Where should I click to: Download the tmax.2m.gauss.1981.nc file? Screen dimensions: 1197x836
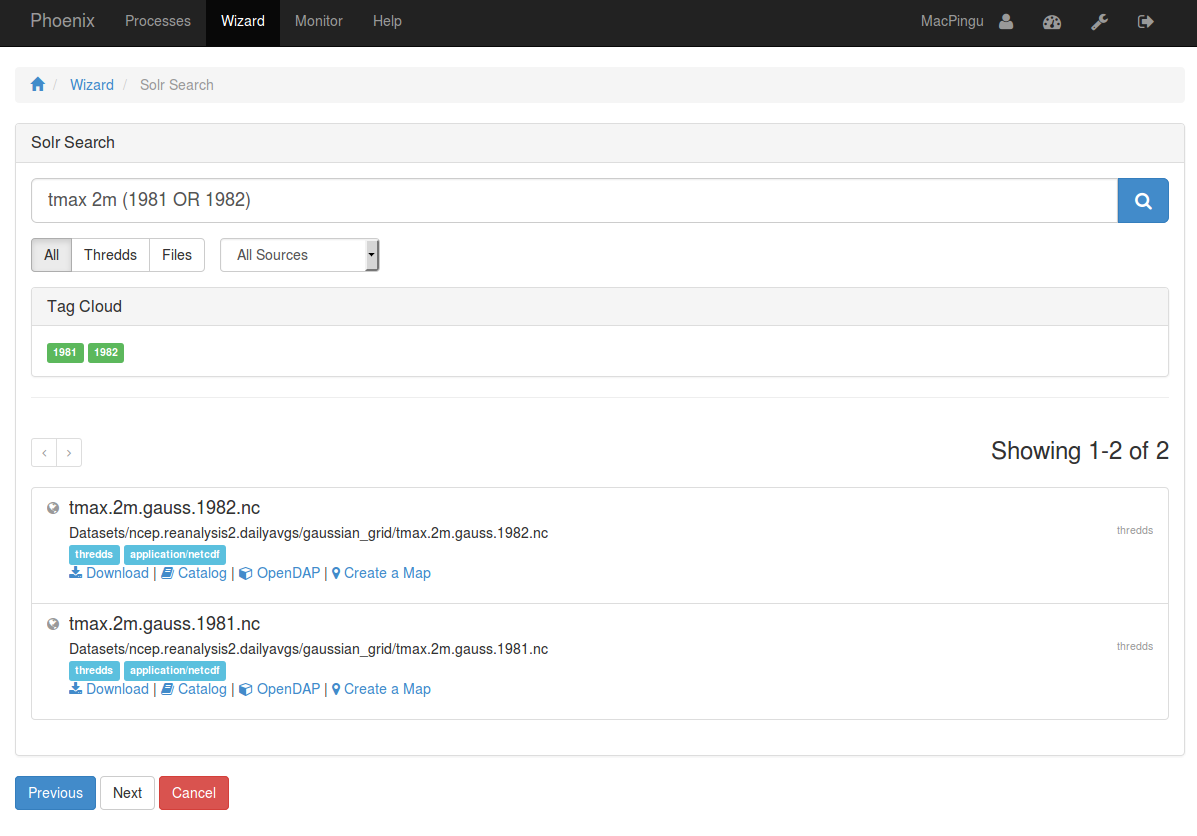point(109,689)
